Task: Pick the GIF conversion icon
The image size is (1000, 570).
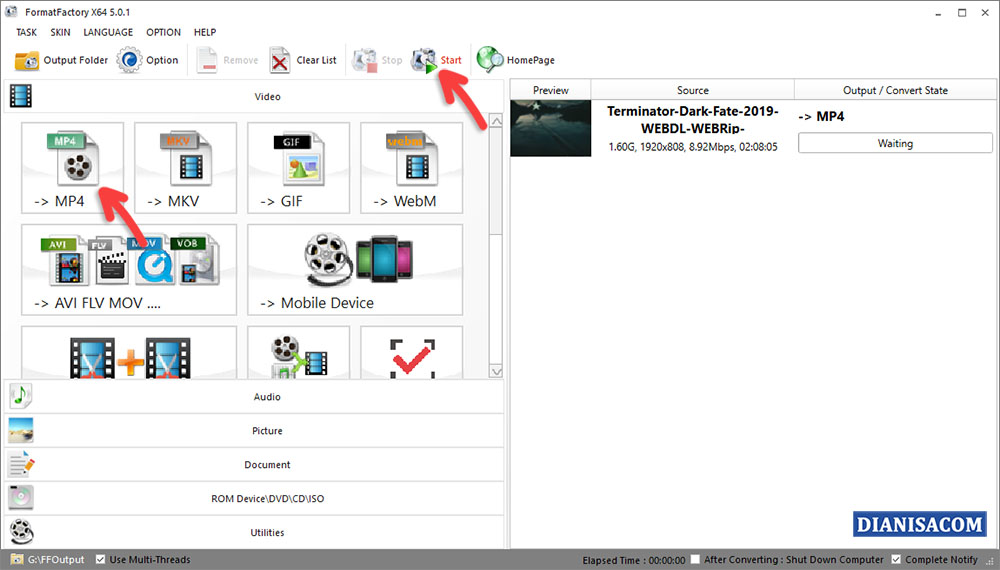Action: pos(298,167)
